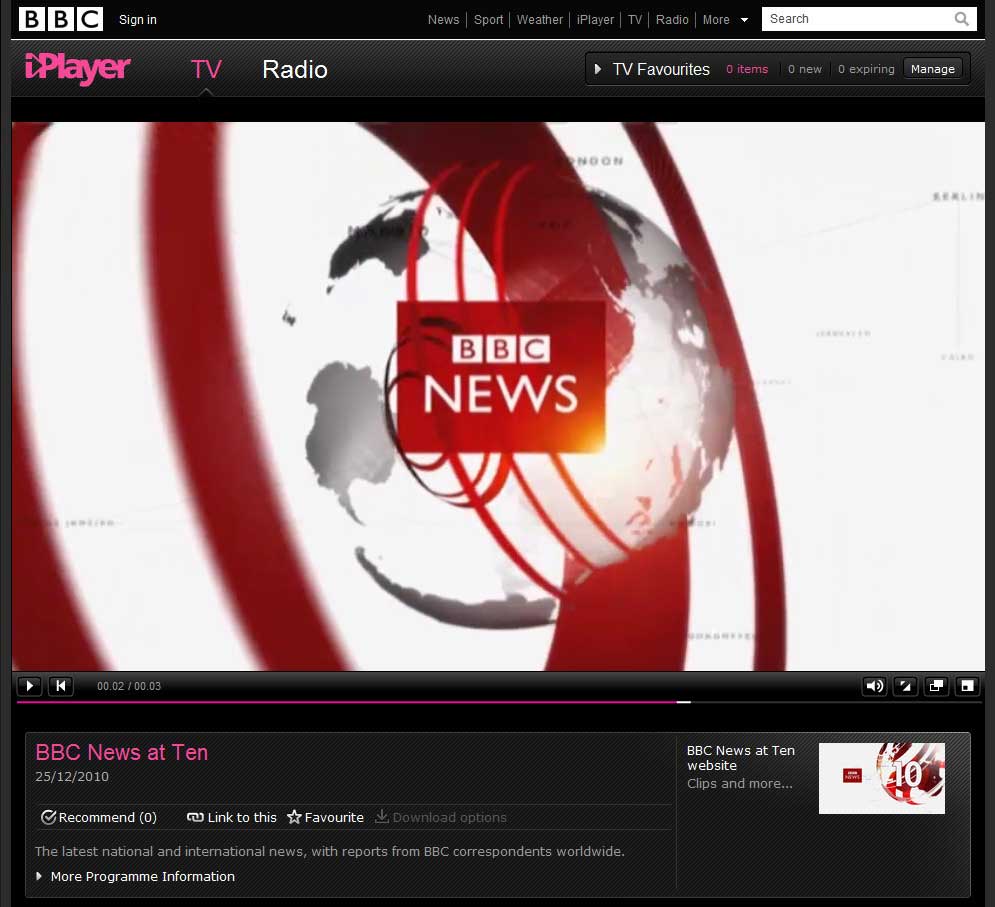Viewport: 995px width, 907px height.
Task: Open the pop-out player window icon
Action: [937, 685]
